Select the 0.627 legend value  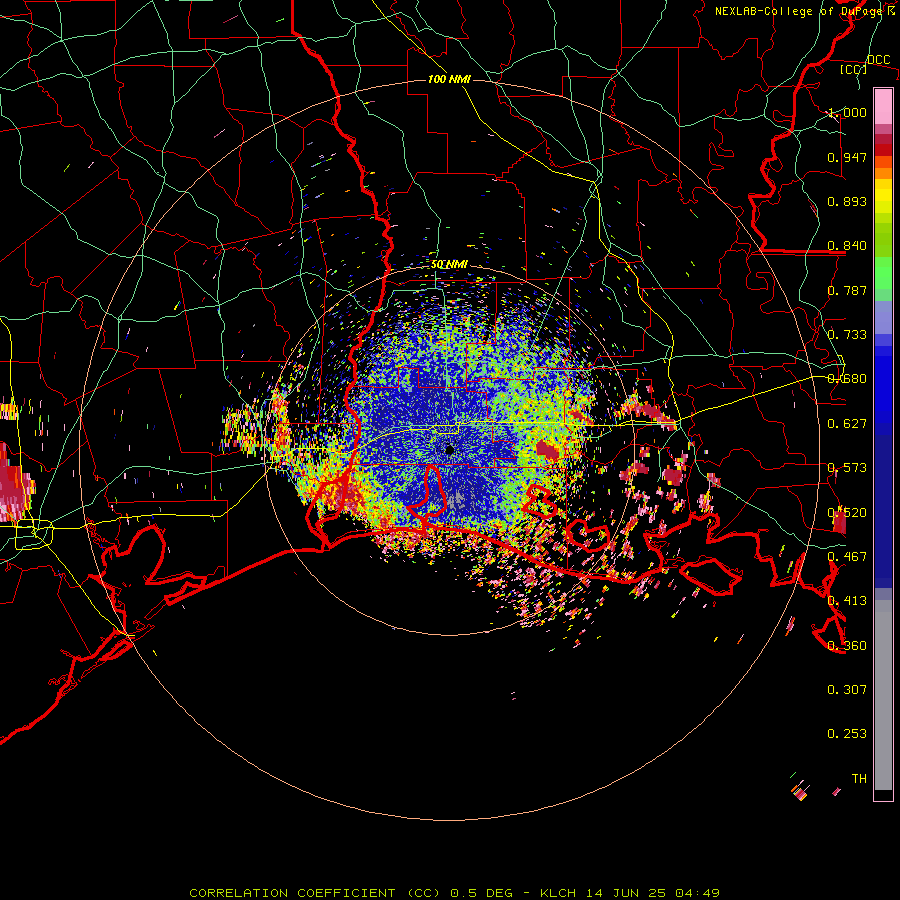pos(847,424)
